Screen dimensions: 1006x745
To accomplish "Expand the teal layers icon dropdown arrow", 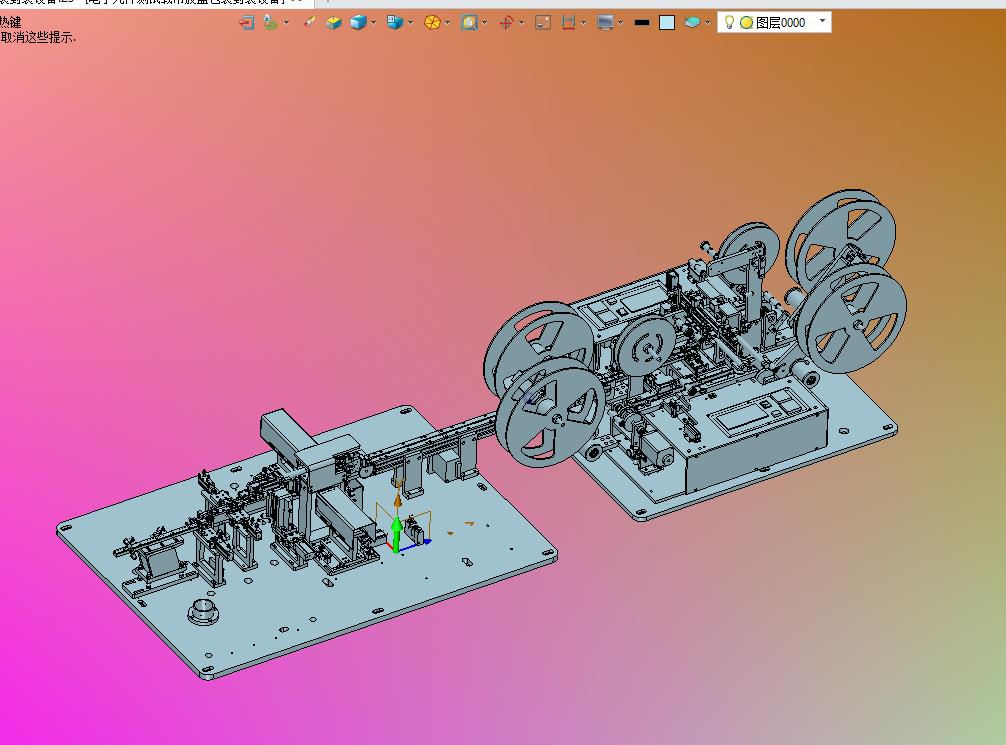I will coord(708,22).
